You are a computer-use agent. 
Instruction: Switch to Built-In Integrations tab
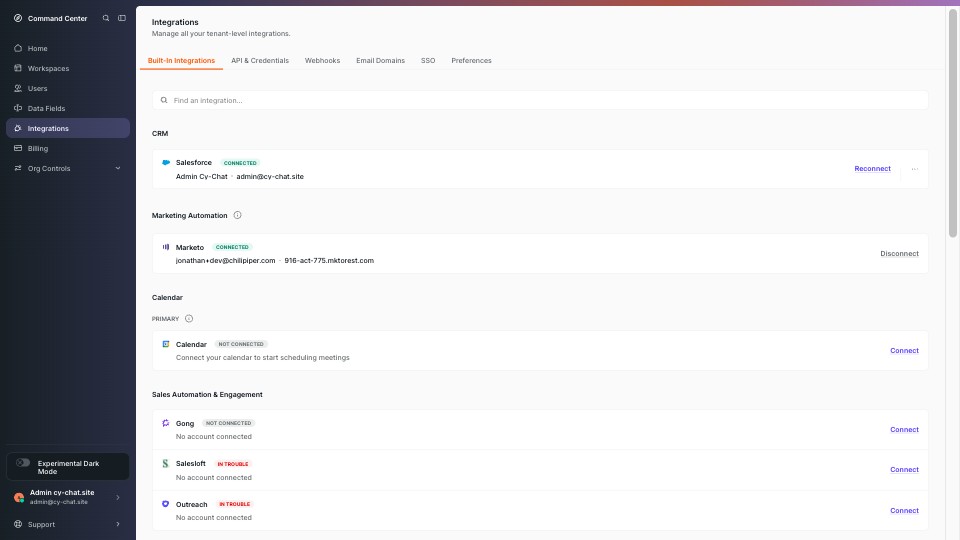(181, 61)
